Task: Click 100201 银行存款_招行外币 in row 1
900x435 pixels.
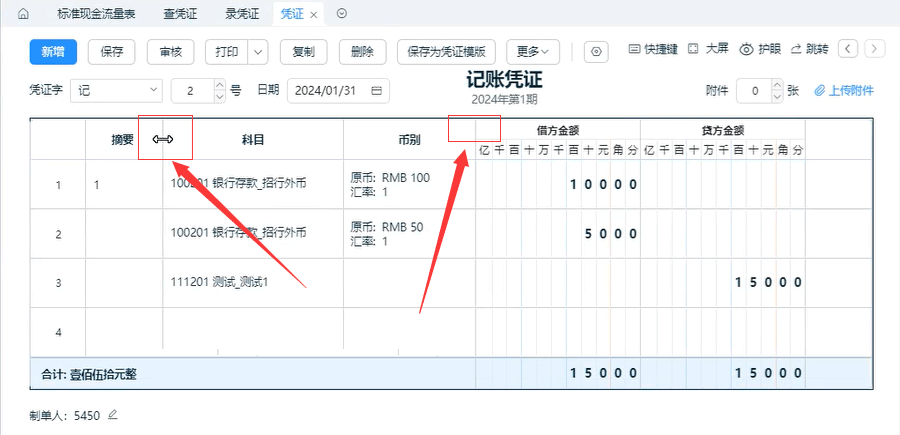Action: pyautogui.click(x=239, y=184)
